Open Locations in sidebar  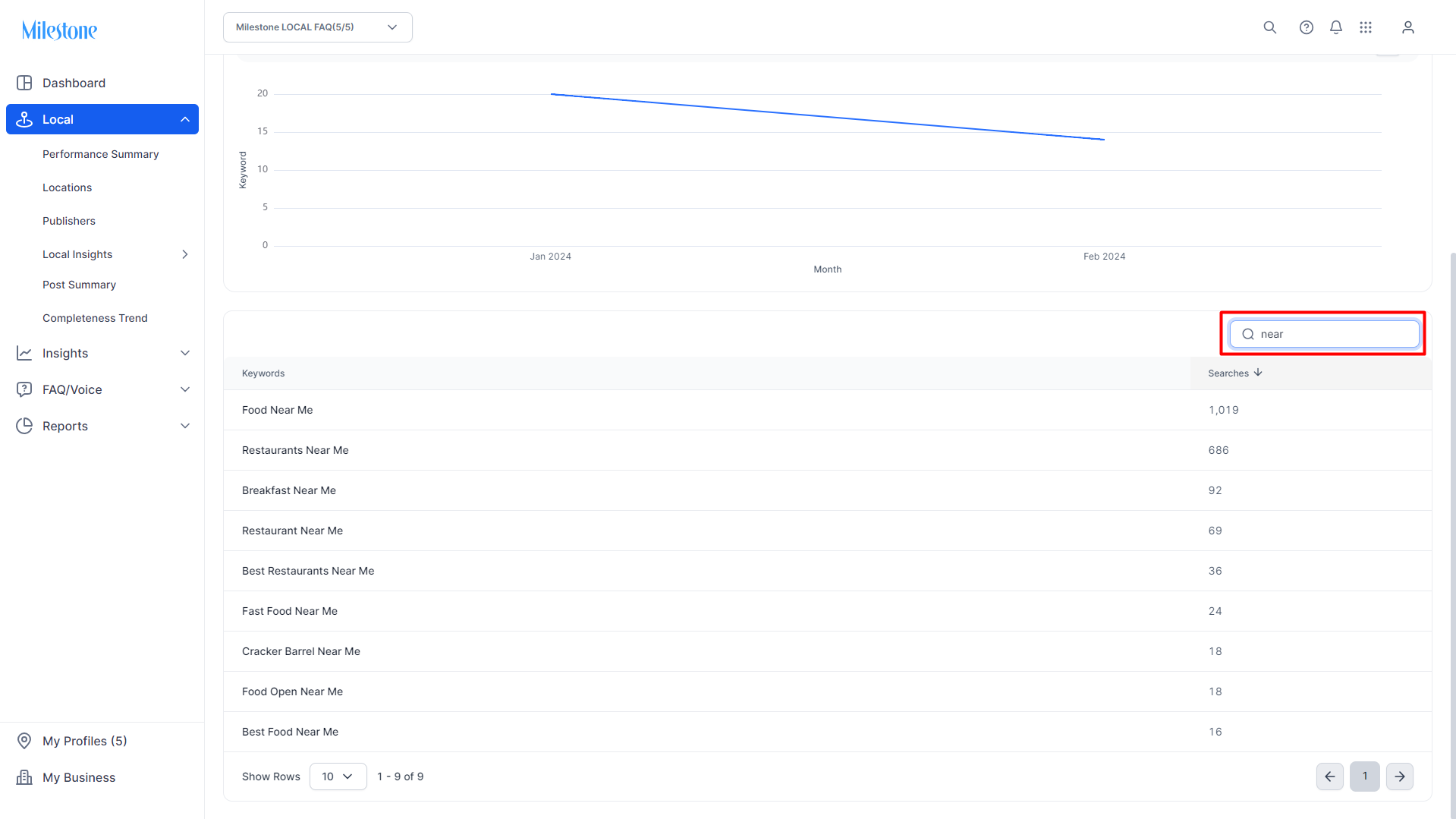[x=67, y=187]
